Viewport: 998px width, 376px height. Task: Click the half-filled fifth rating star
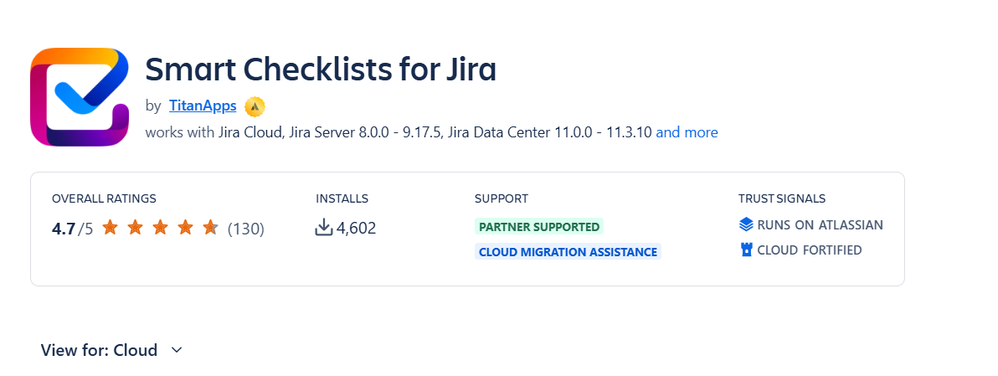[x=210, y=227]
